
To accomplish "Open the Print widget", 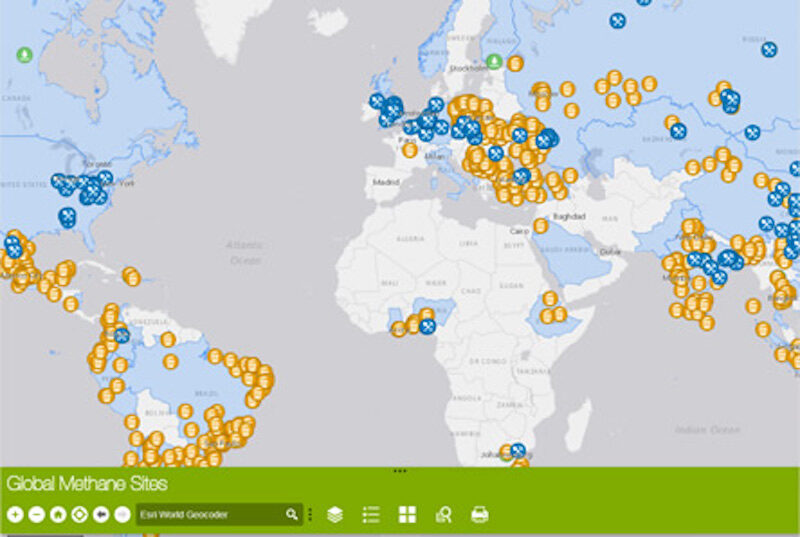I will [480, 515].
